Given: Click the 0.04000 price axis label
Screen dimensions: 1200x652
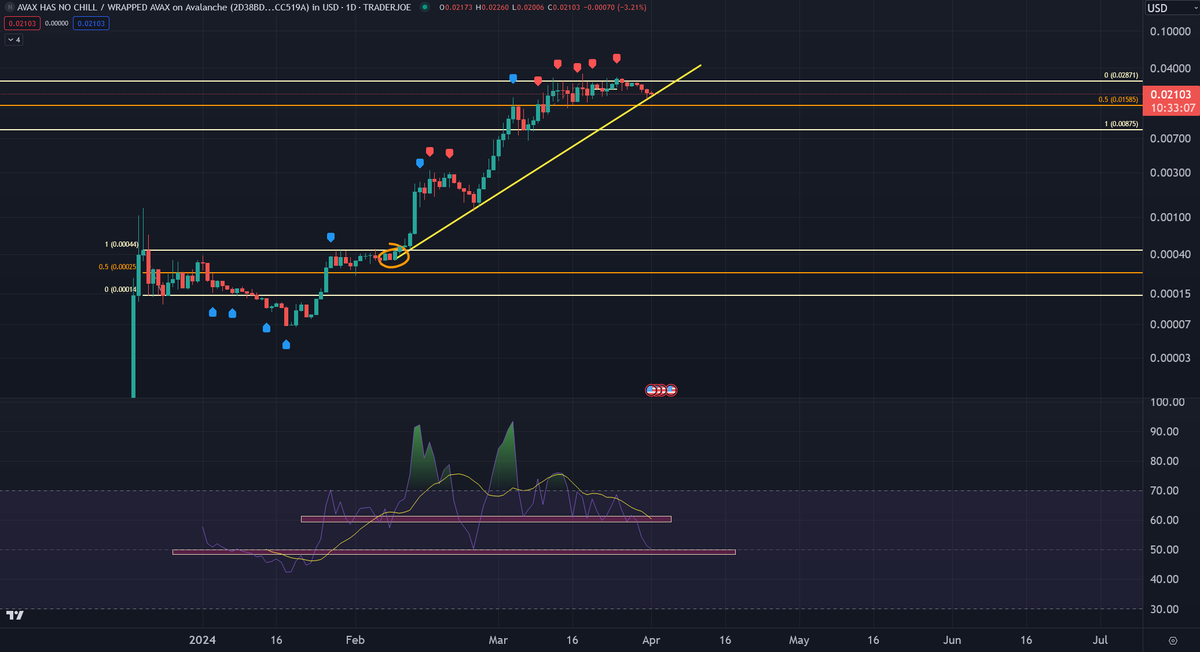Looking at the screenshot, I should 1169,68.
